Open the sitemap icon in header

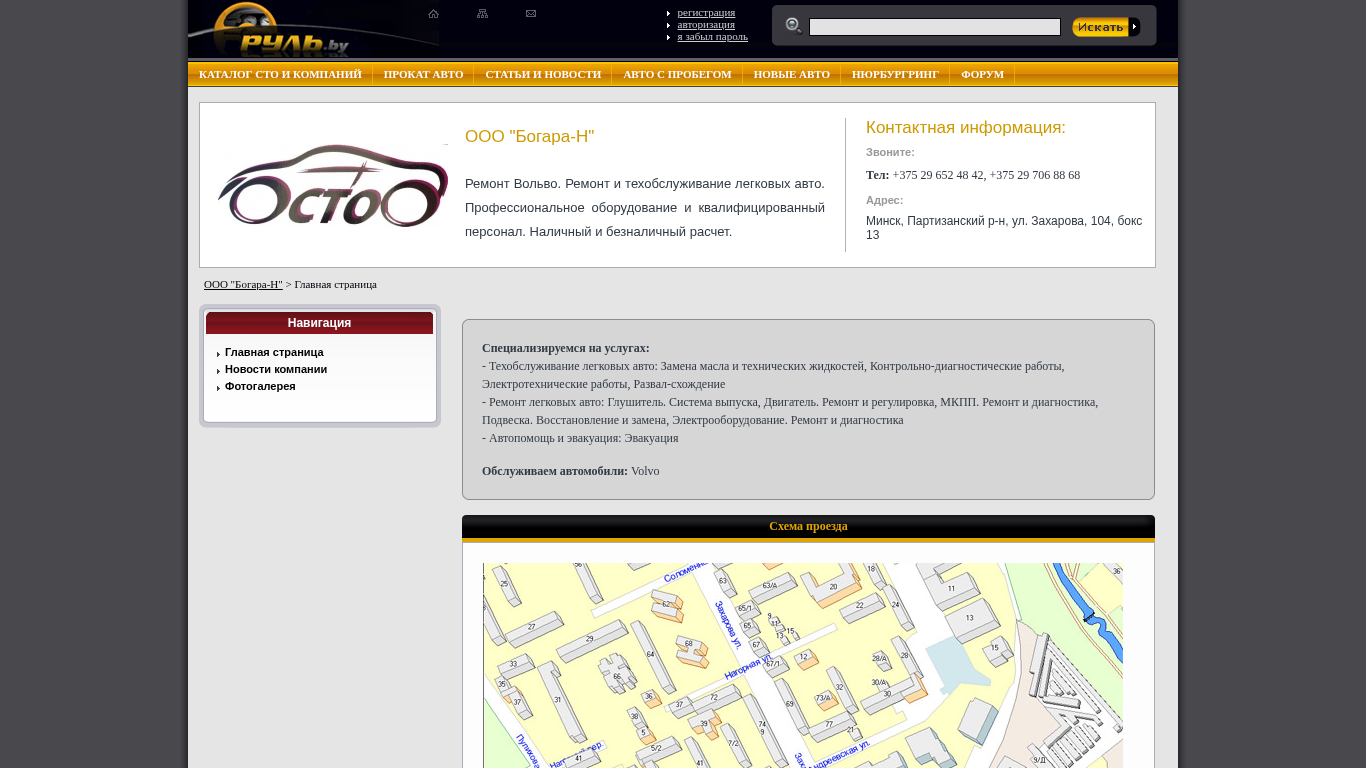pyautogui.click(x=482, y=14)
